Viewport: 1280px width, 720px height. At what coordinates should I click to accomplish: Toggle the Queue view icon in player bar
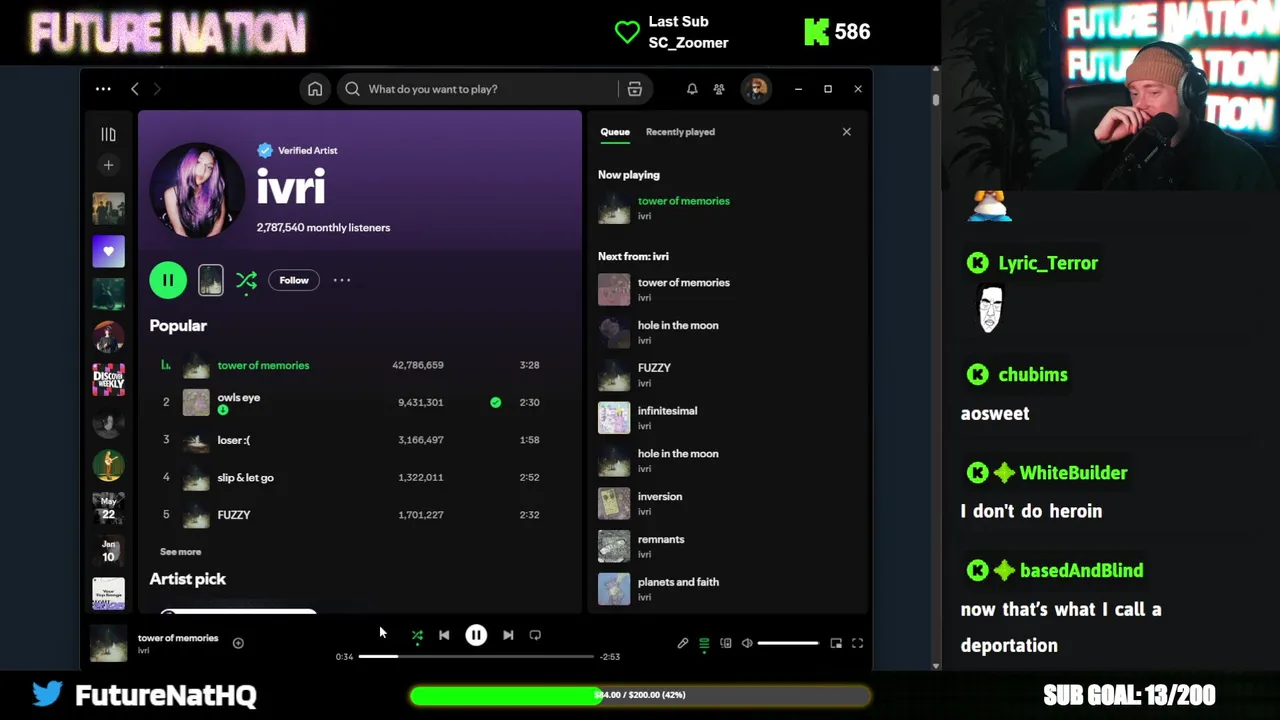[x=704, y=643]
